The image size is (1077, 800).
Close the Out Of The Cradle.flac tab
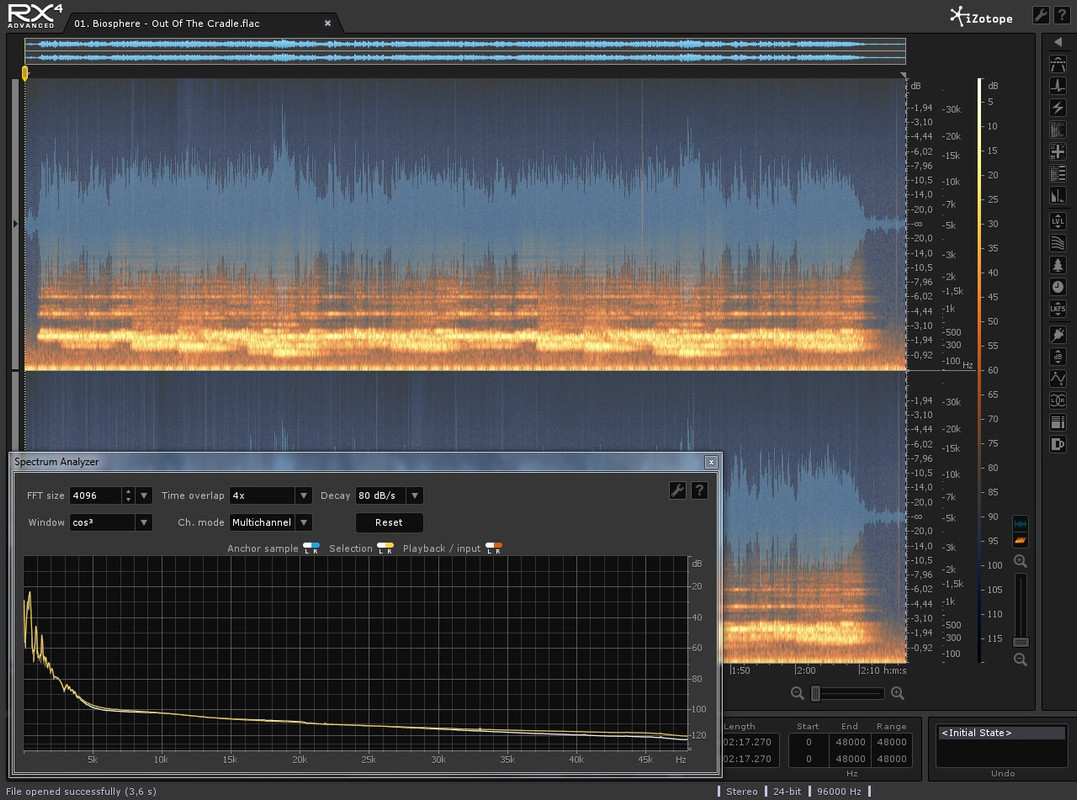(328, 23)
